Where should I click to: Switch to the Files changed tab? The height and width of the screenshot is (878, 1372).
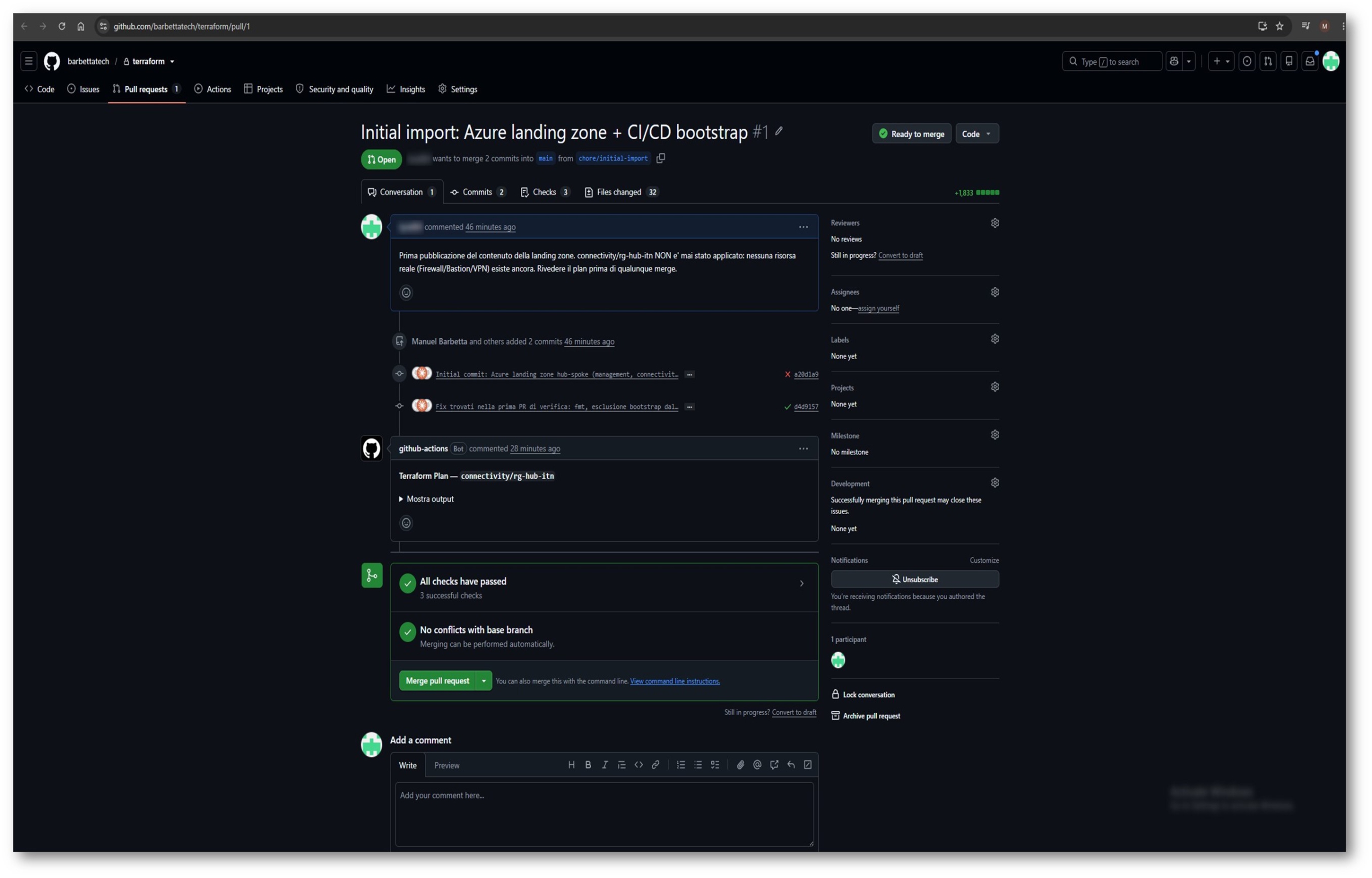[x=621, y=193]
